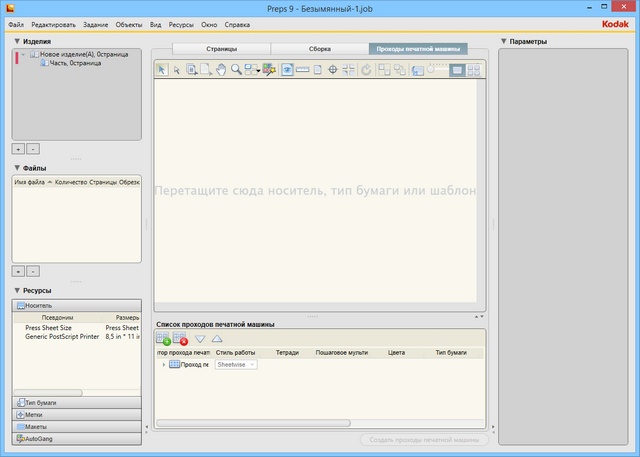640x457 pixels.
Task: Move press run down with triangle arrow
Action: click(x=199, y=339)
